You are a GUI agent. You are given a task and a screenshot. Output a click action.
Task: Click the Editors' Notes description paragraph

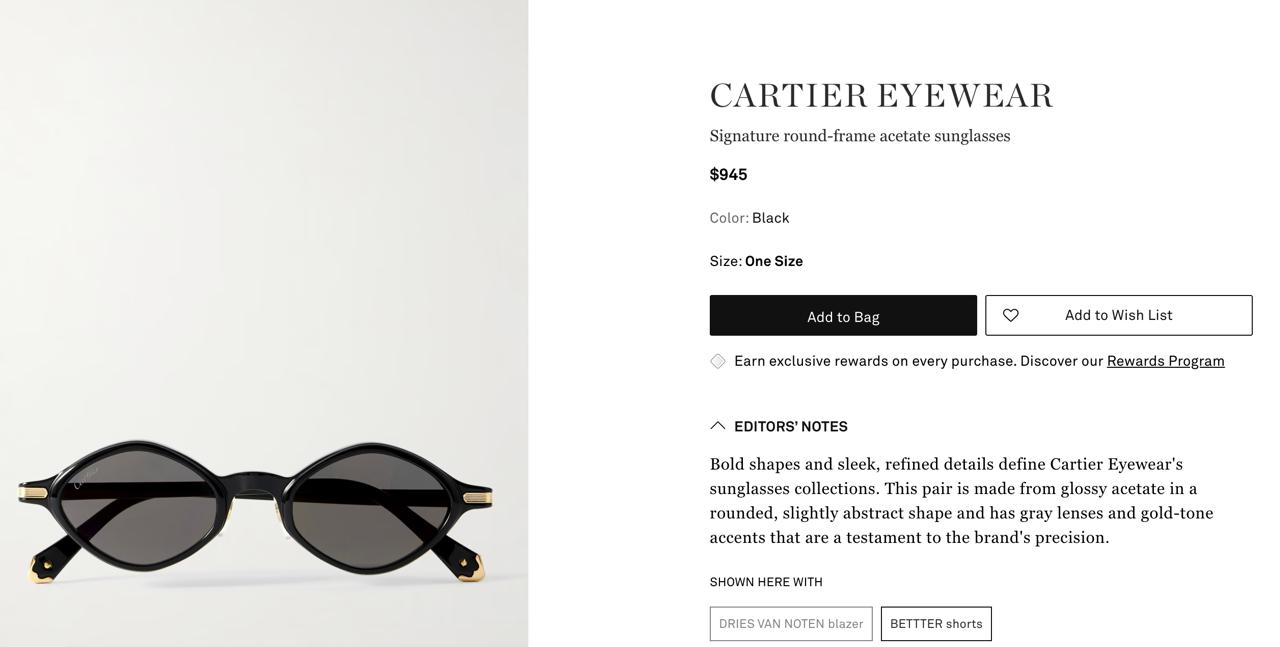(961, 501)
